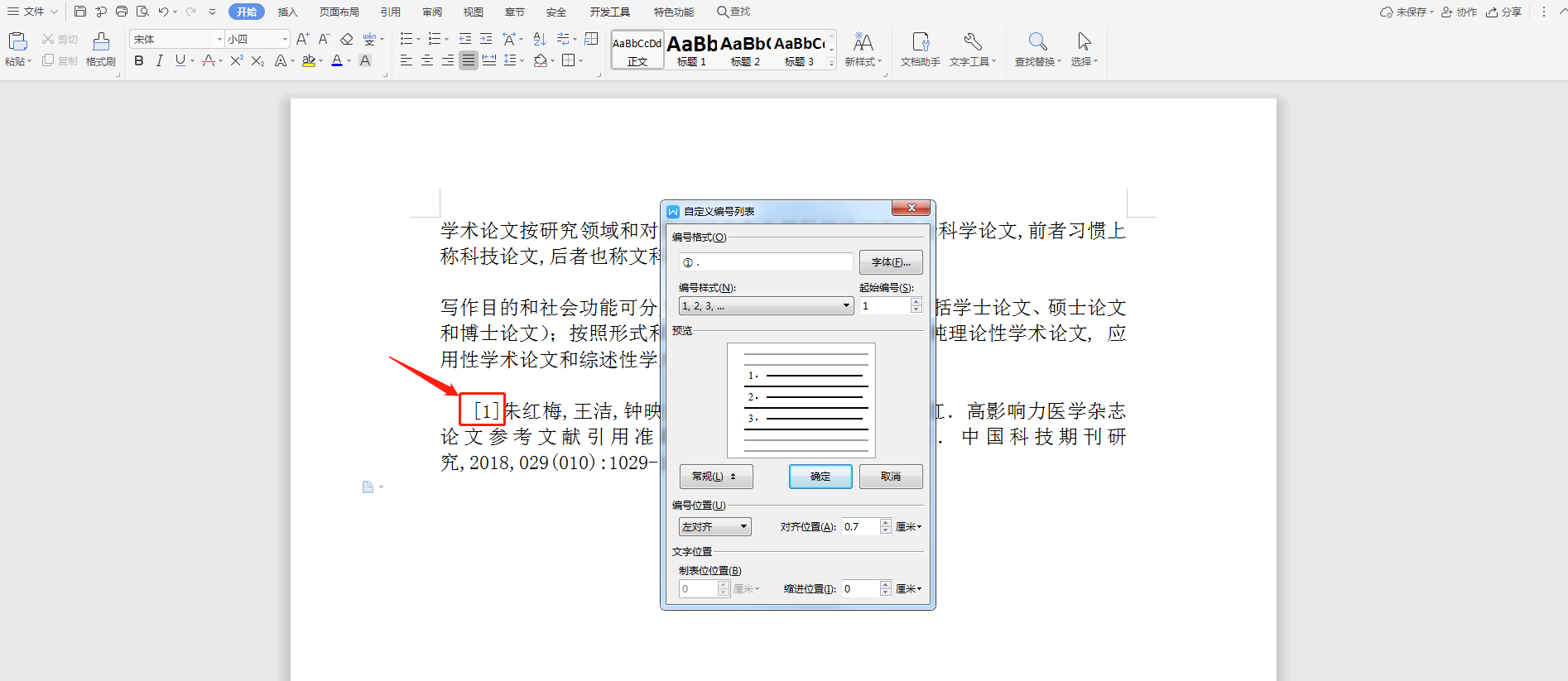This screenshot has width=1568, height=681.
Task: Toggle character shading (gray A) button
Action: [x=365, y=60]
